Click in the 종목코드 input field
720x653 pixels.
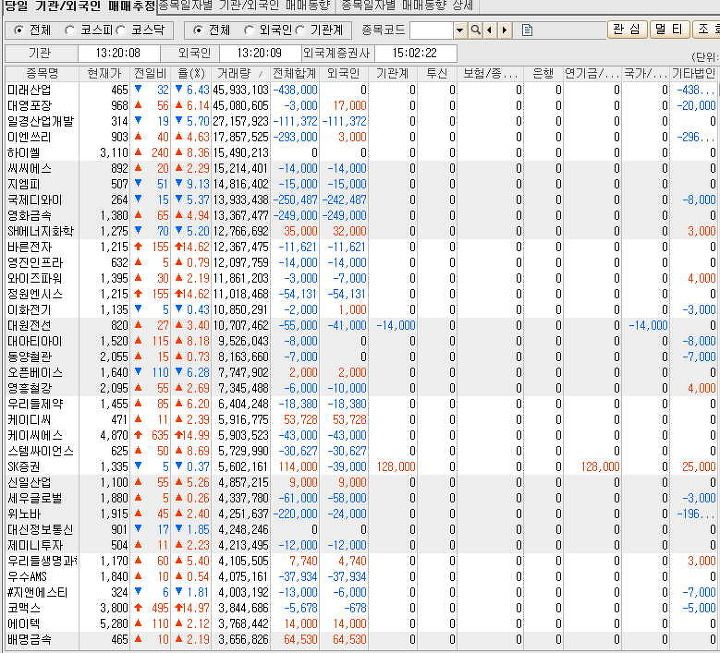pyautogui.click(x=432, y=30)
